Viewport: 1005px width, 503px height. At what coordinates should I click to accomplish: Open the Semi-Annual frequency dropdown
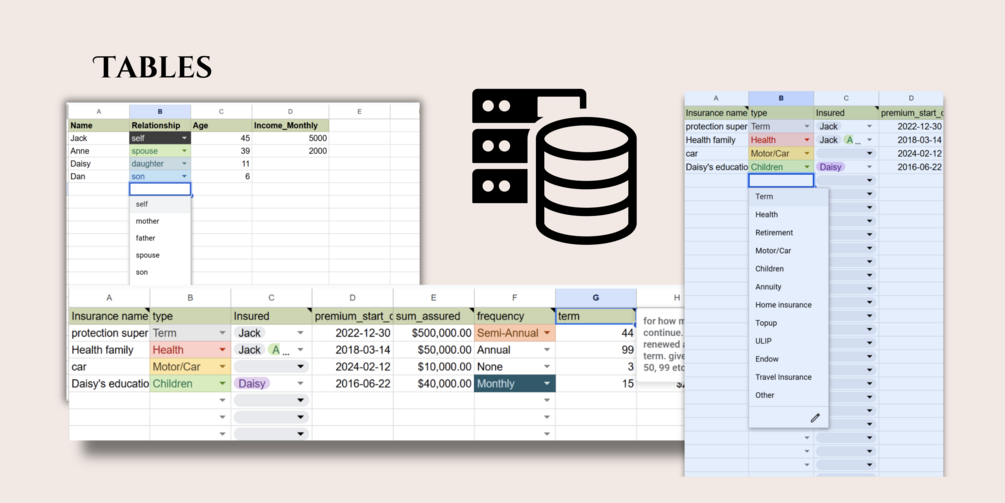(x=547, y=333)
